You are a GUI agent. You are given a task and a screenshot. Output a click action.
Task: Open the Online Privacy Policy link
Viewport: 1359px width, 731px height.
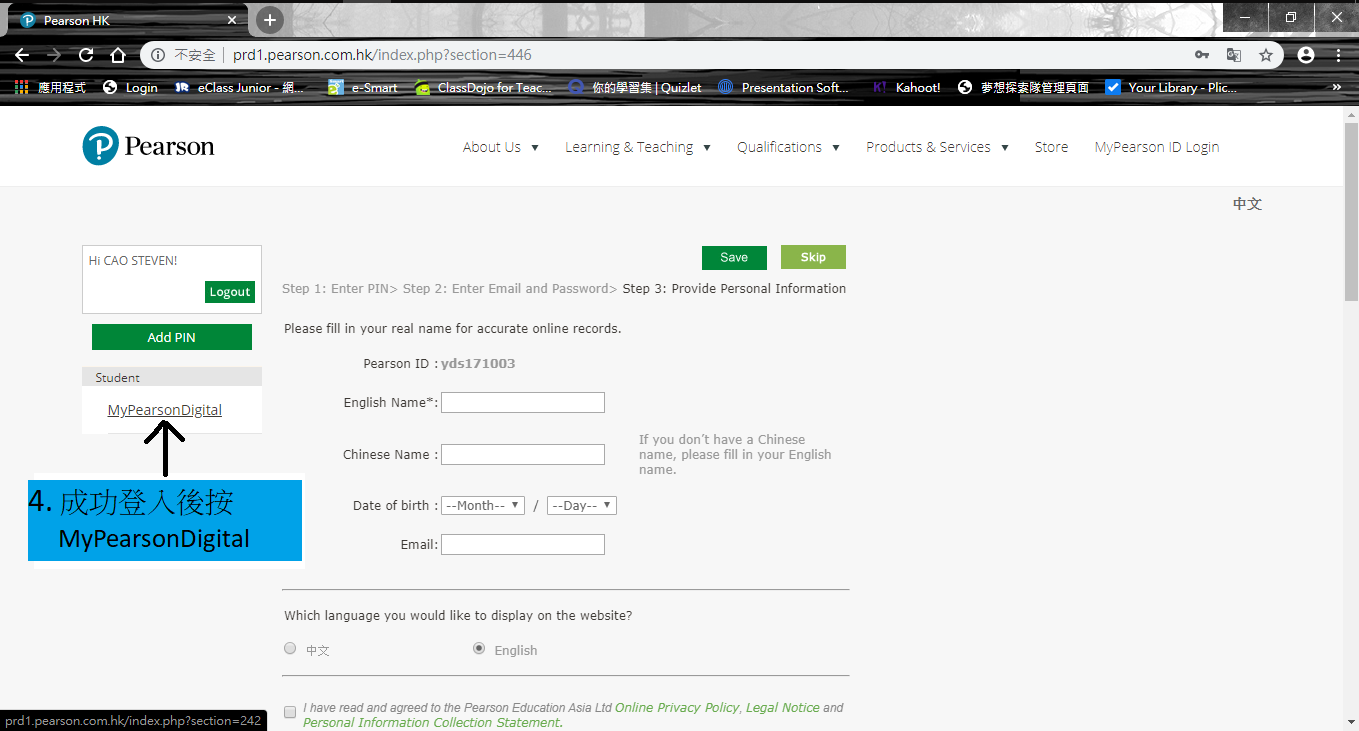coord(677,707)
